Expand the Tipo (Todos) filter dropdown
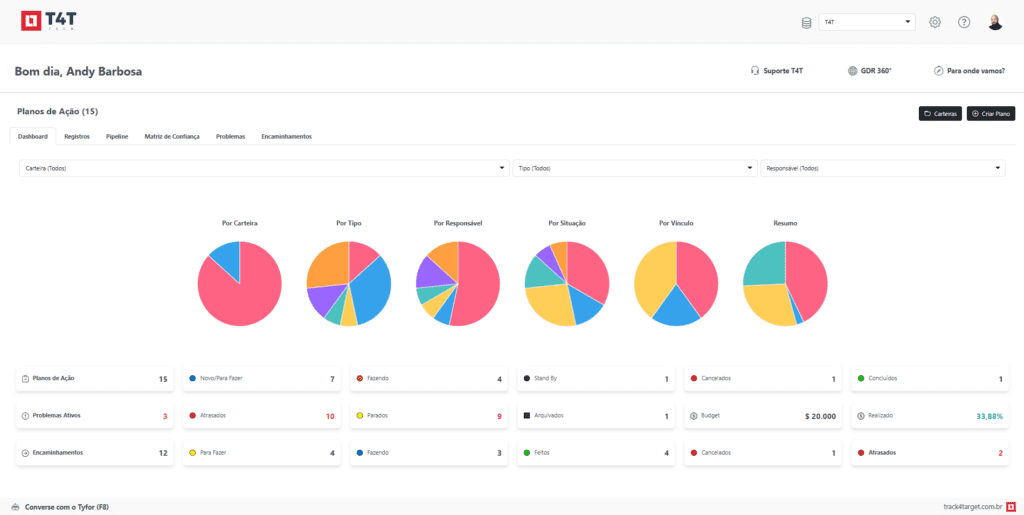The height and width of the screenshot is (515, 1024). 635,168
